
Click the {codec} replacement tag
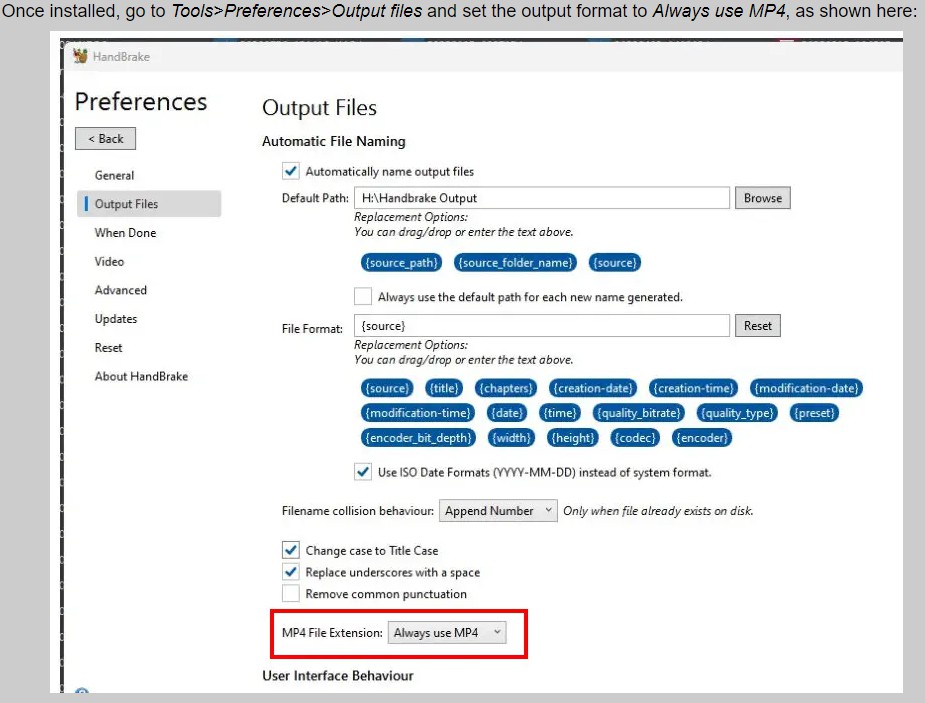[635, 438]
